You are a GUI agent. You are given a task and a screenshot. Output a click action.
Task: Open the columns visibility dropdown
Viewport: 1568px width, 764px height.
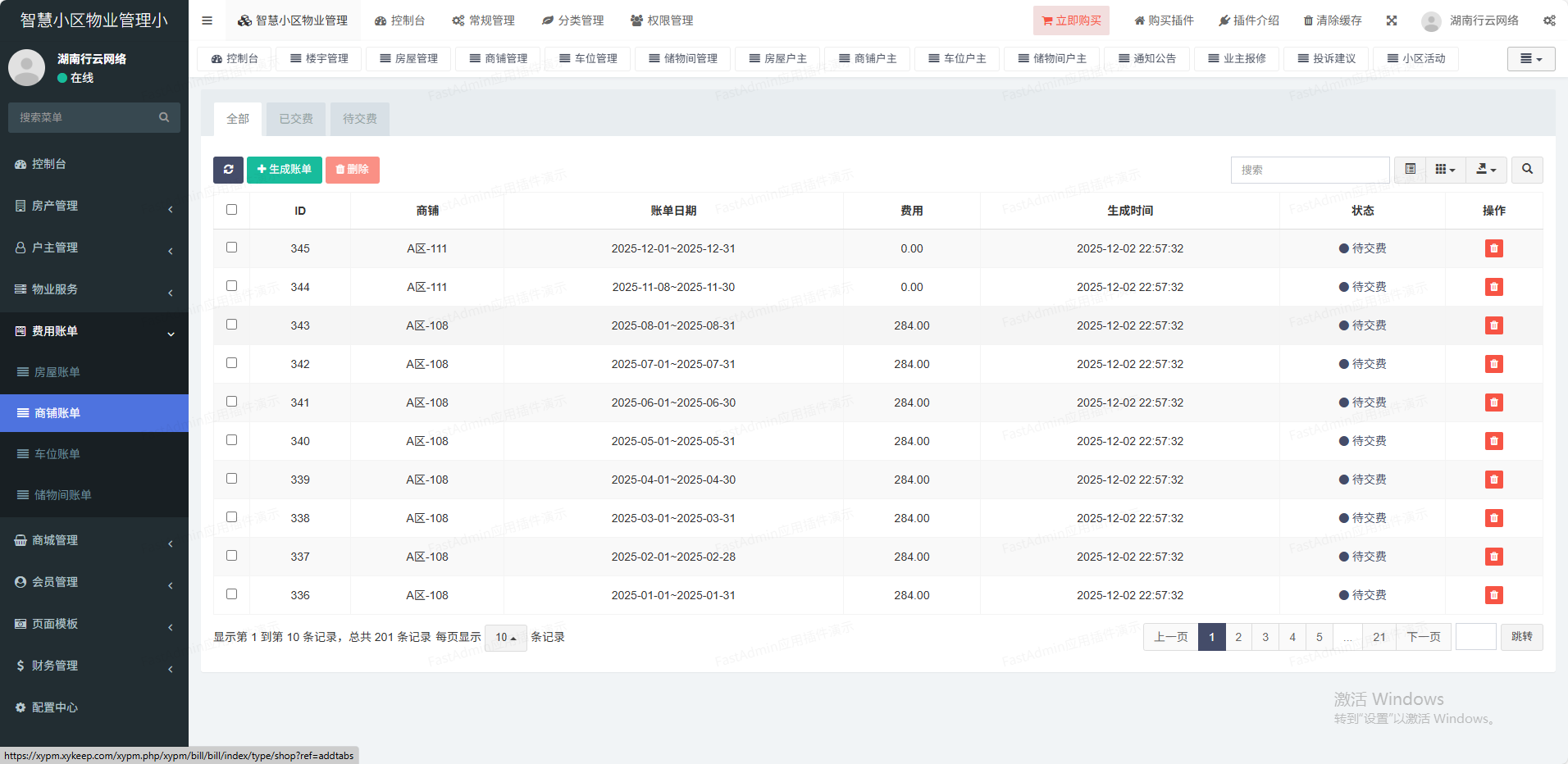[x=1445, y=170]
